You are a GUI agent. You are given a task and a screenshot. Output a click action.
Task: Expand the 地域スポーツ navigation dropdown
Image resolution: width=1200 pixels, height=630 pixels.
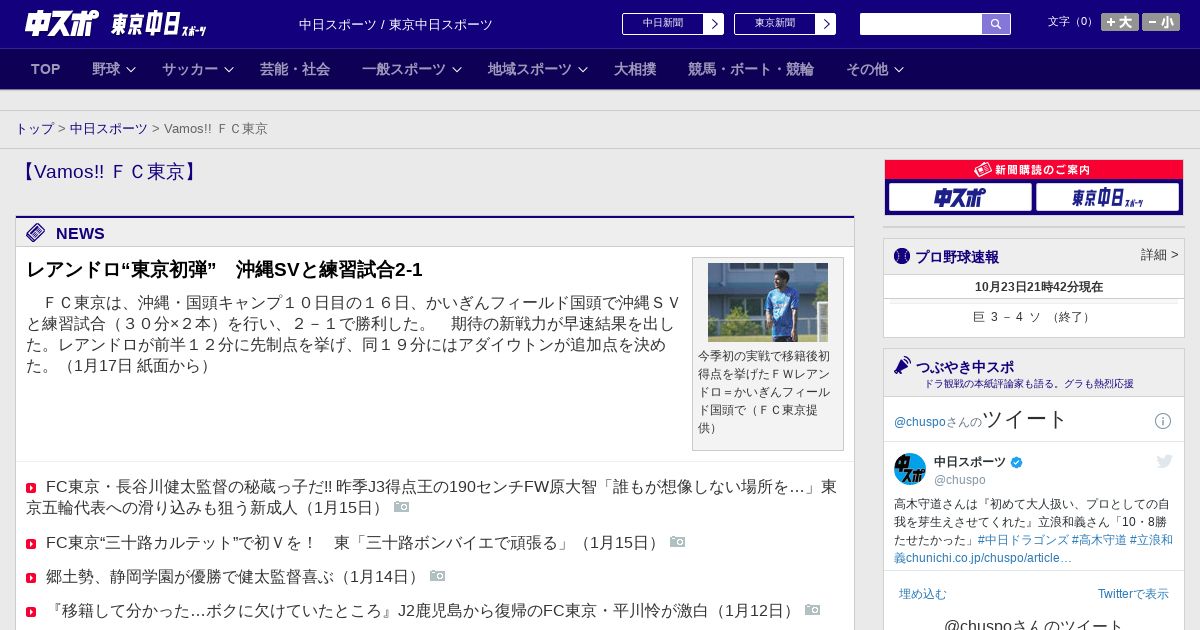coord(538,69)
